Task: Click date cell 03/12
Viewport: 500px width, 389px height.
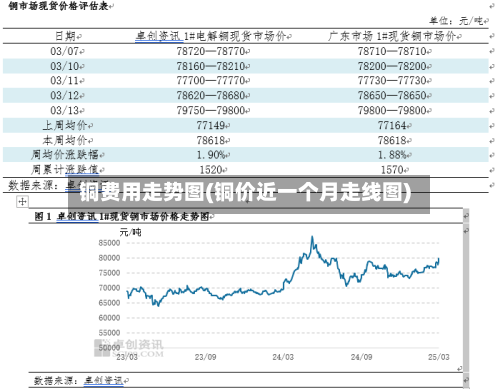Action: (64, 96)
